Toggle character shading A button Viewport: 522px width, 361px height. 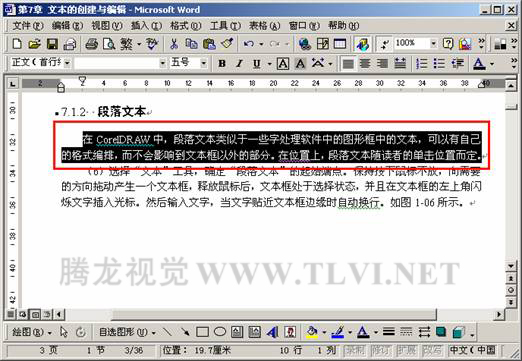coord(300,63)
